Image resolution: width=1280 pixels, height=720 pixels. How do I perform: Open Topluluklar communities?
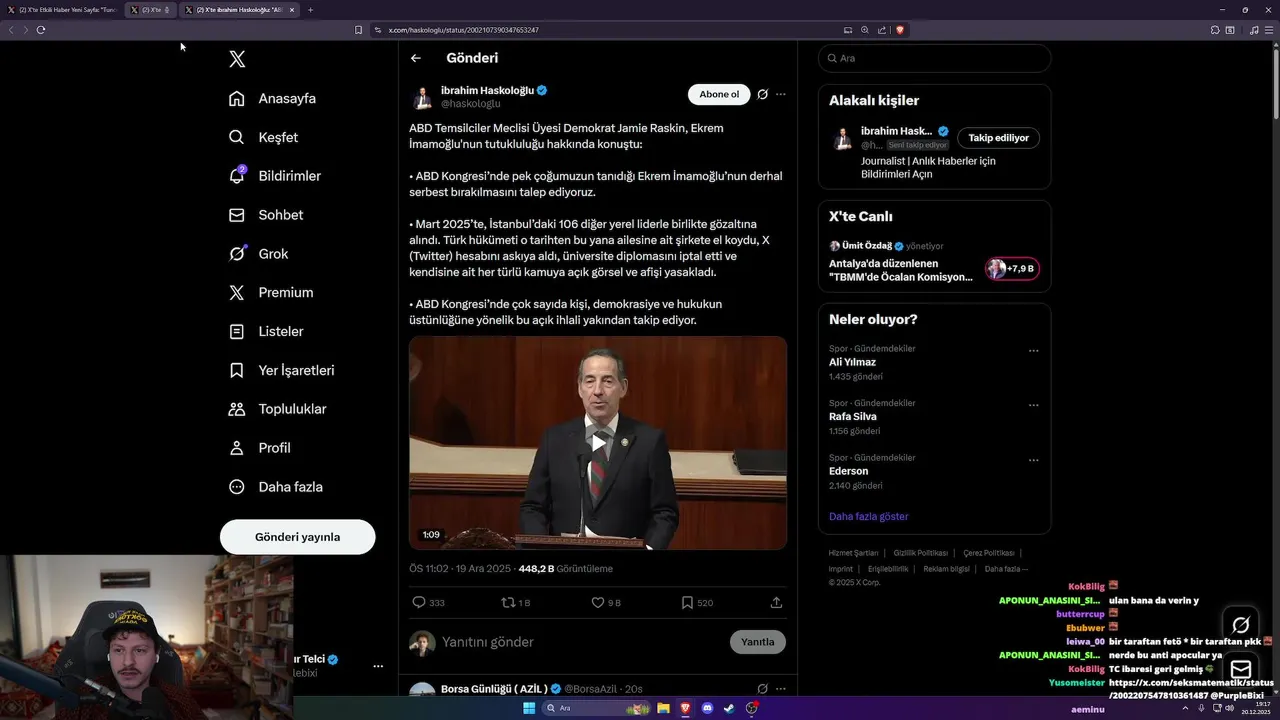pos(277,409)
